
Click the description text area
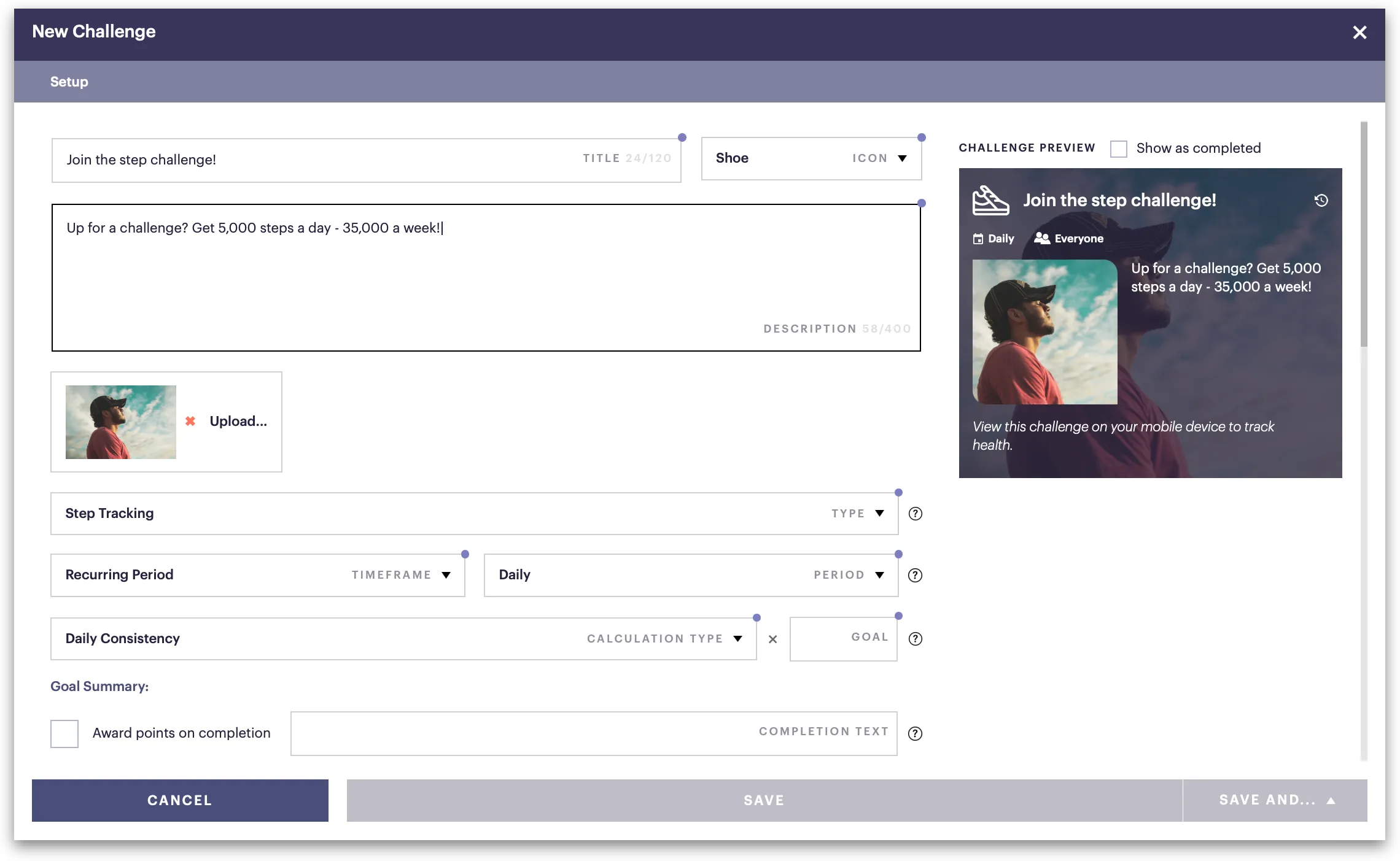(x=486, y=278)
